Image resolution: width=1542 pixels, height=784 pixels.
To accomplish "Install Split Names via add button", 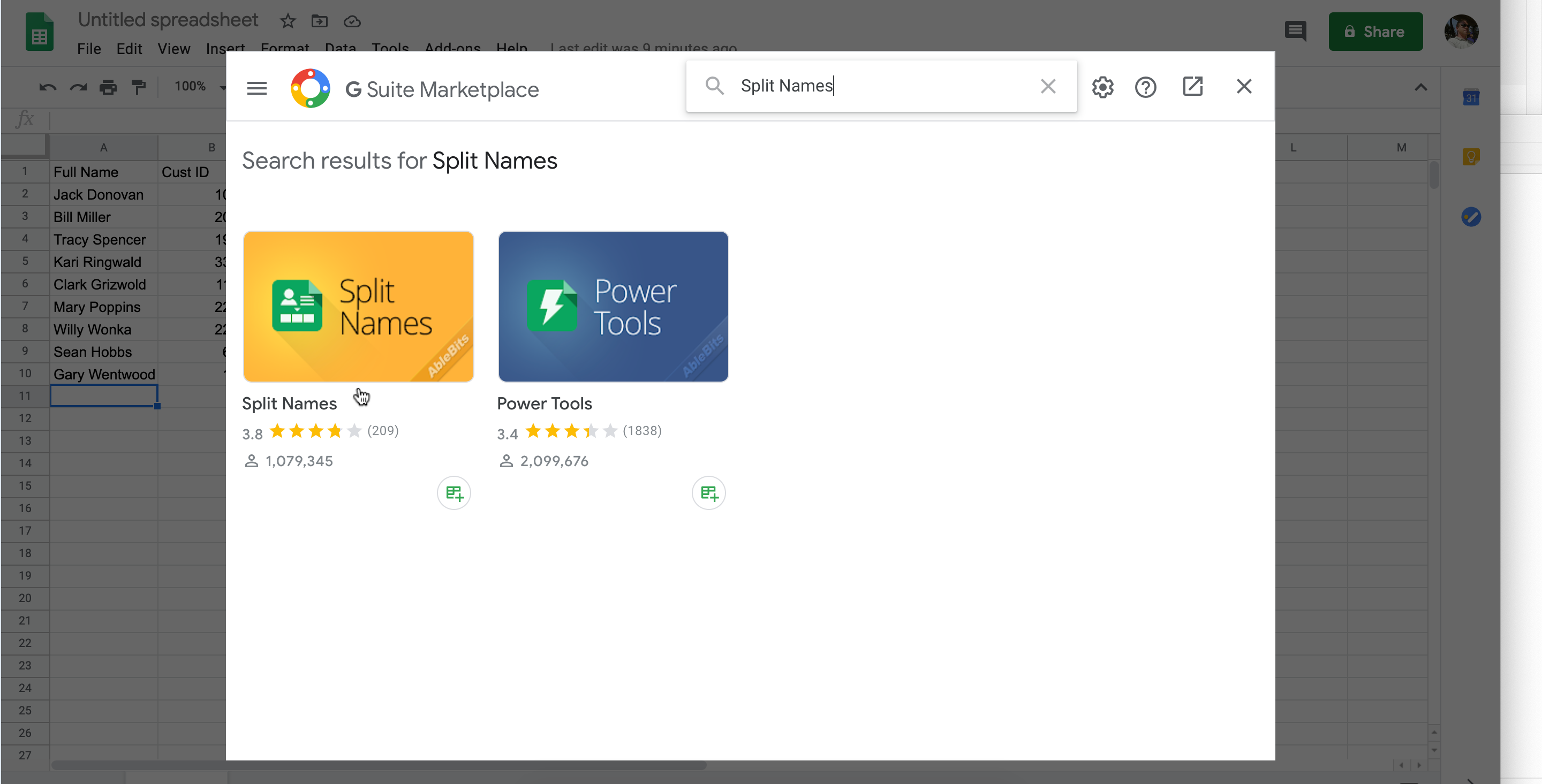I will click(453, 493).
